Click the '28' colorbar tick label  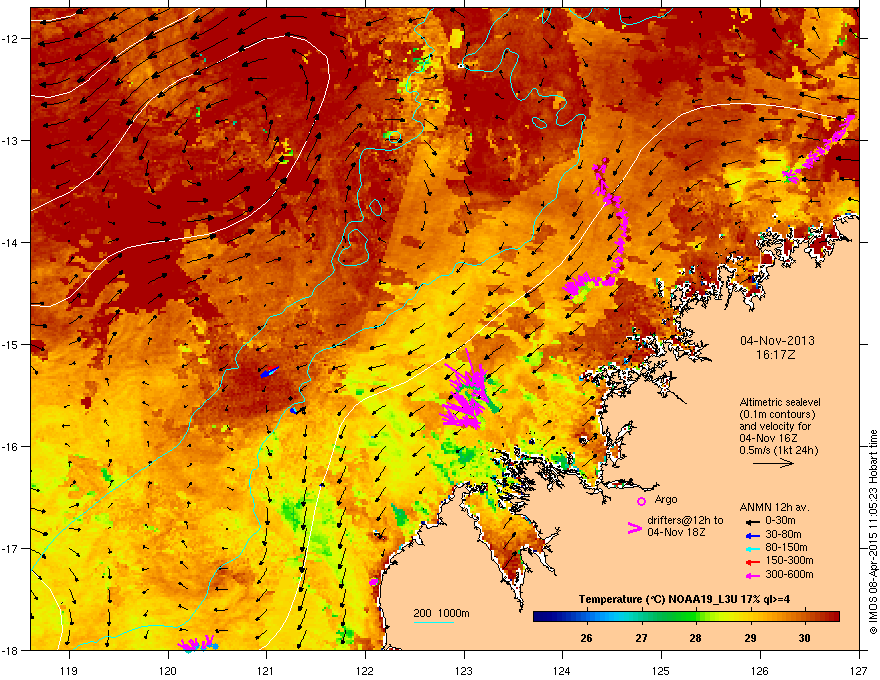[696, 638]
